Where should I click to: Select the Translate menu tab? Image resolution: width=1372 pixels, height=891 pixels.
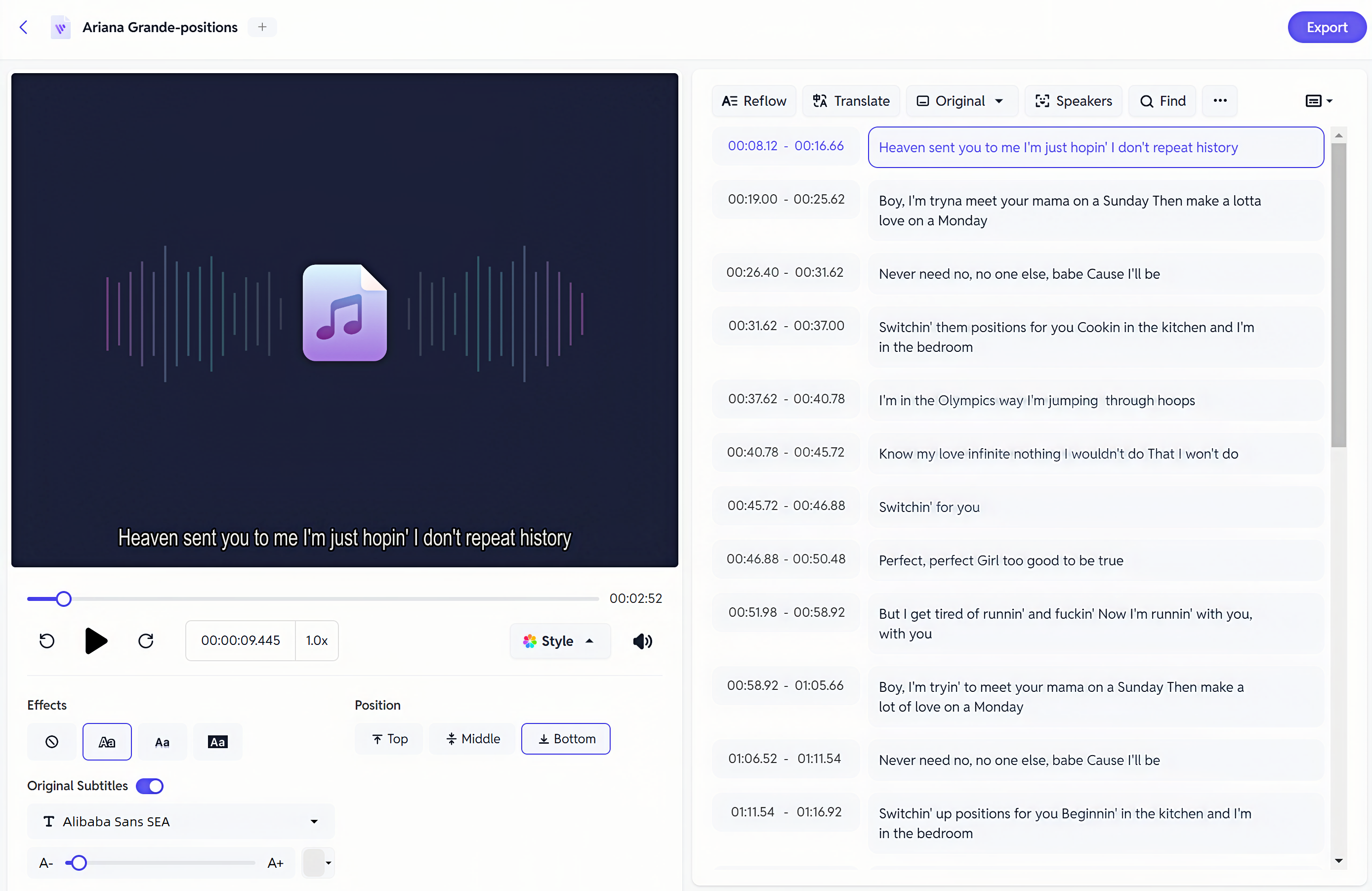(852, 100)
